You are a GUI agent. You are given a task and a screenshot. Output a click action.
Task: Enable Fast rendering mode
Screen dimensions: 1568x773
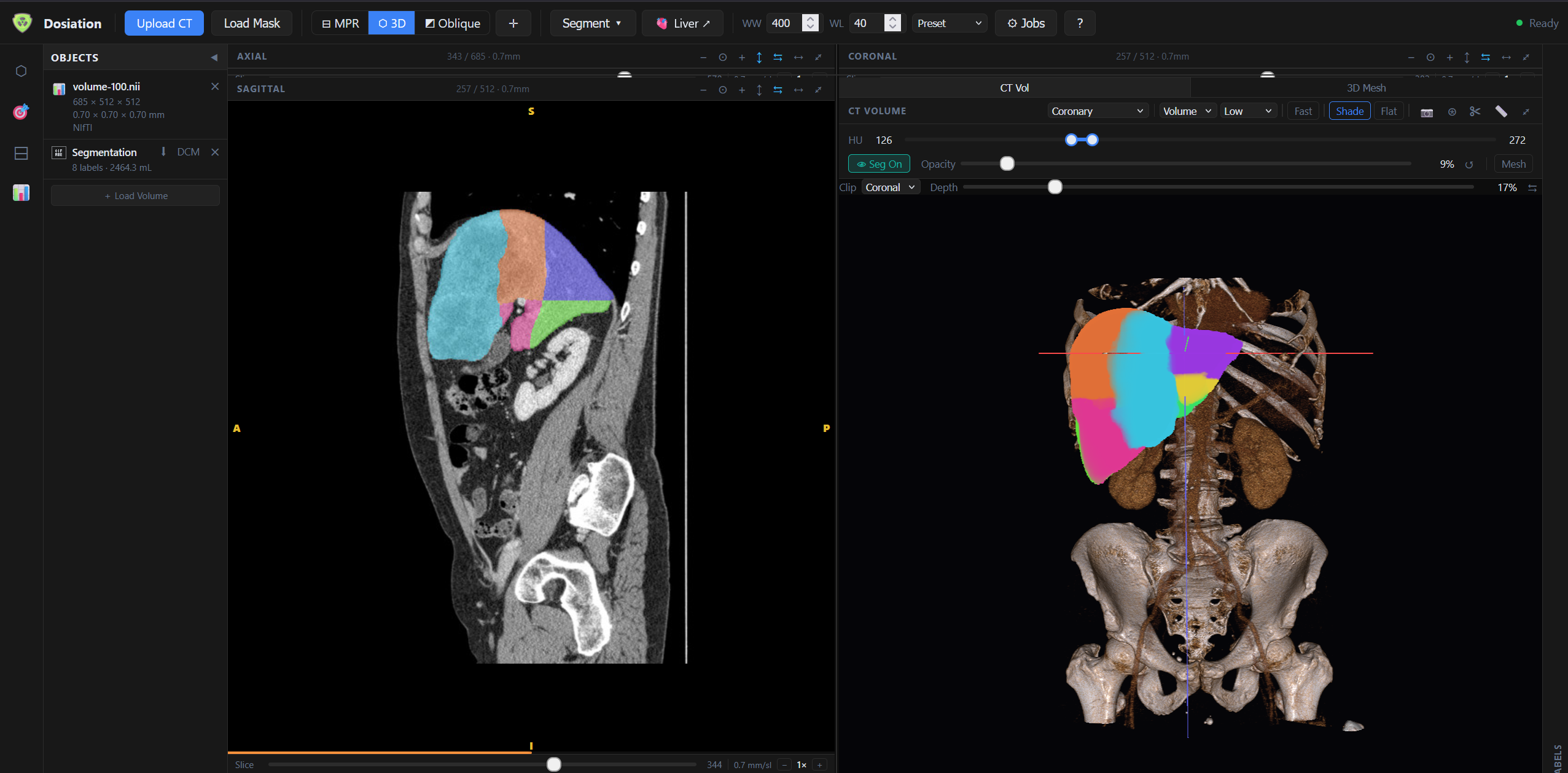point(1303,111)
